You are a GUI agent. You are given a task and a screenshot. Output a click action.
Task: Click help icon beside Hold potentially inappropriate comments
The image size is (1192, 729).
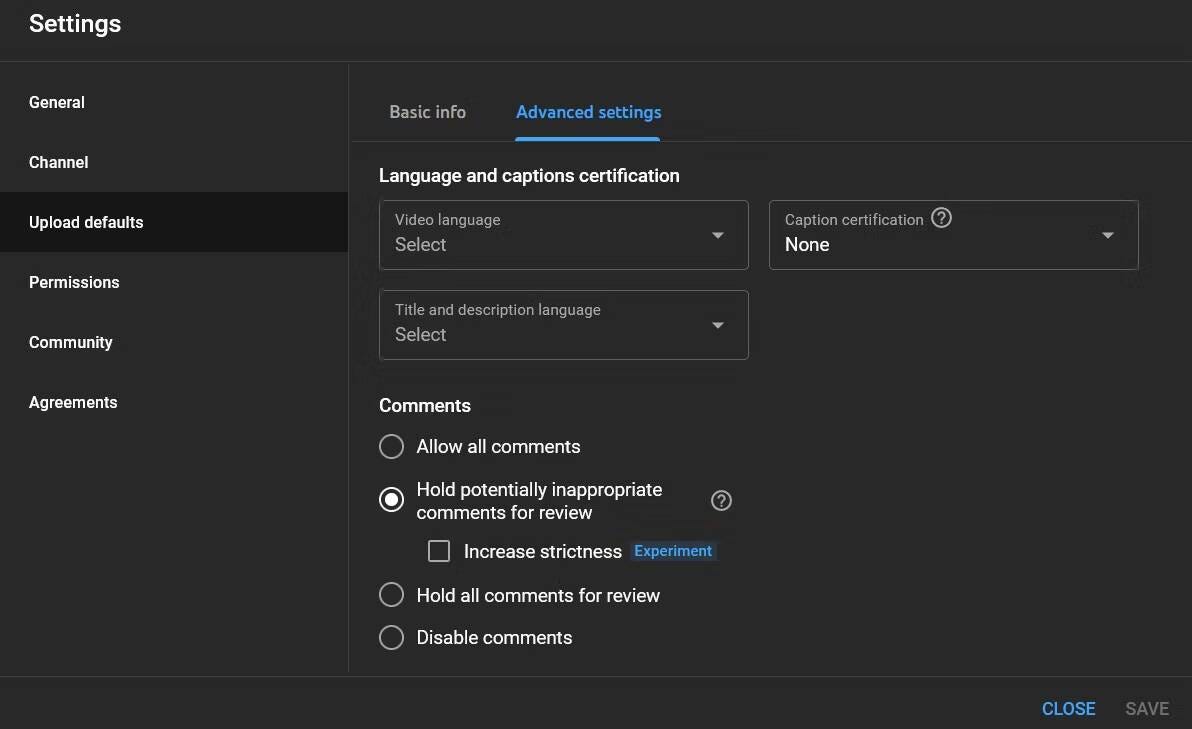tap(721, 501)
